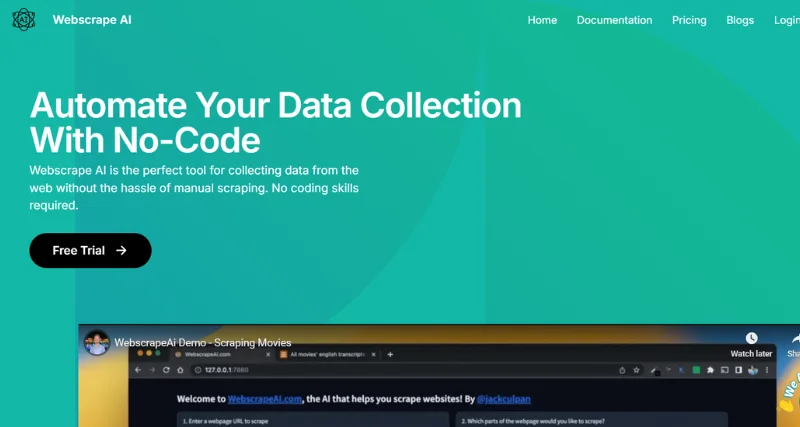Click the Watch later clock icon
Image resolution: width=800 pixels, height=427 pixels.
coord(751,338)
